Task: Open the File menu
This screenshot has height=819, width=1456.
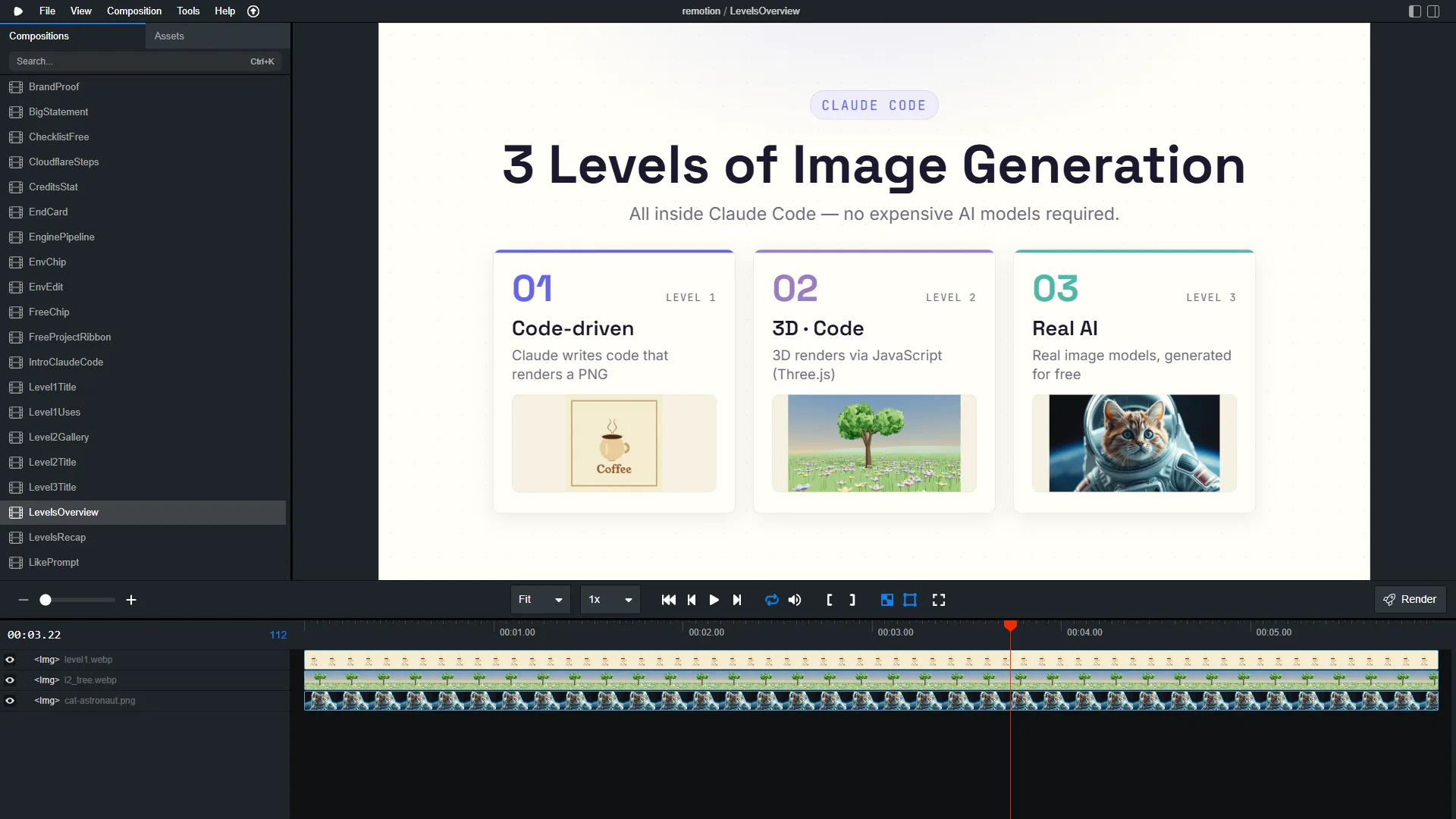Action: click(47, 11)
